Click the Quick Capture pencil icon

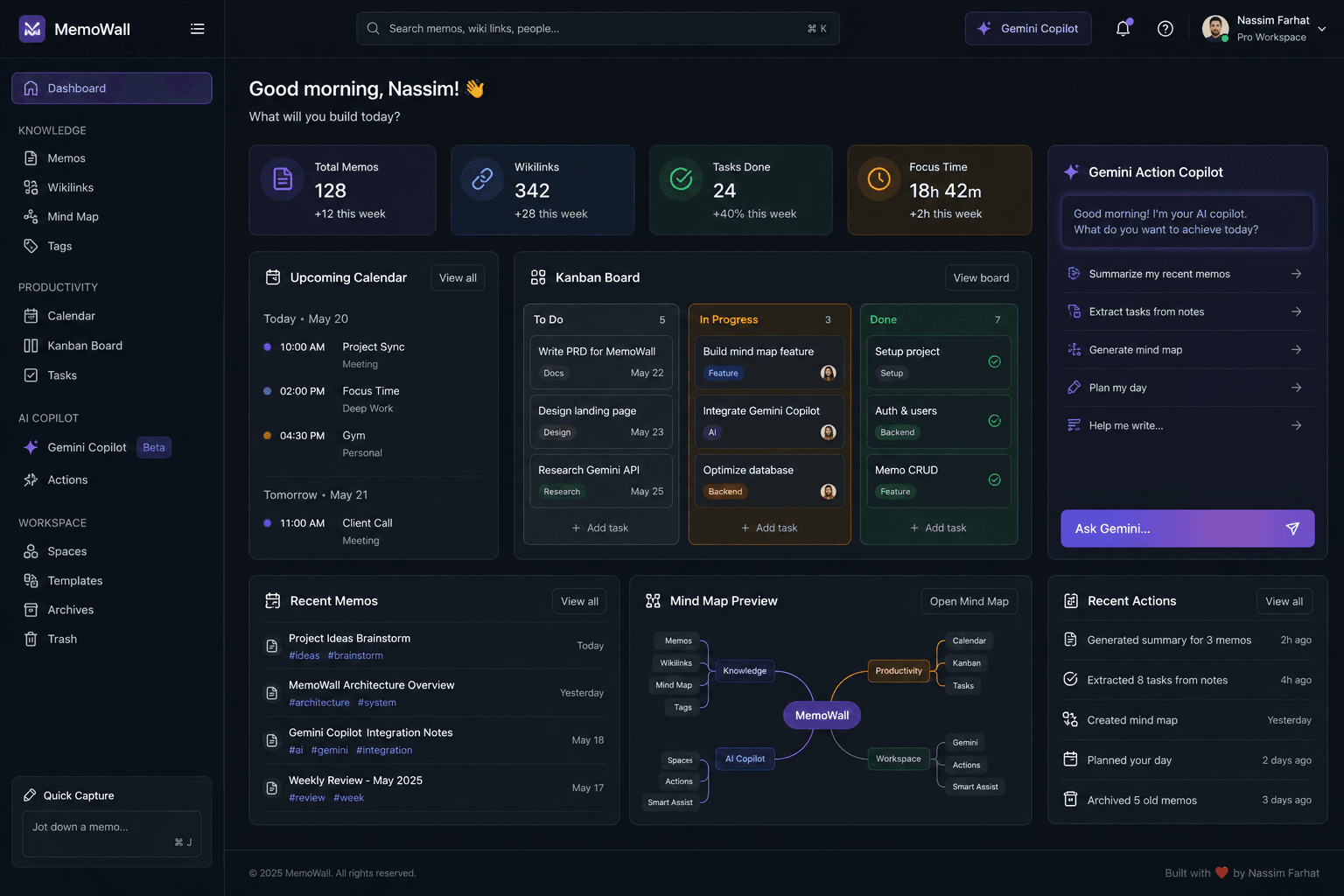(x=30, y=795)
